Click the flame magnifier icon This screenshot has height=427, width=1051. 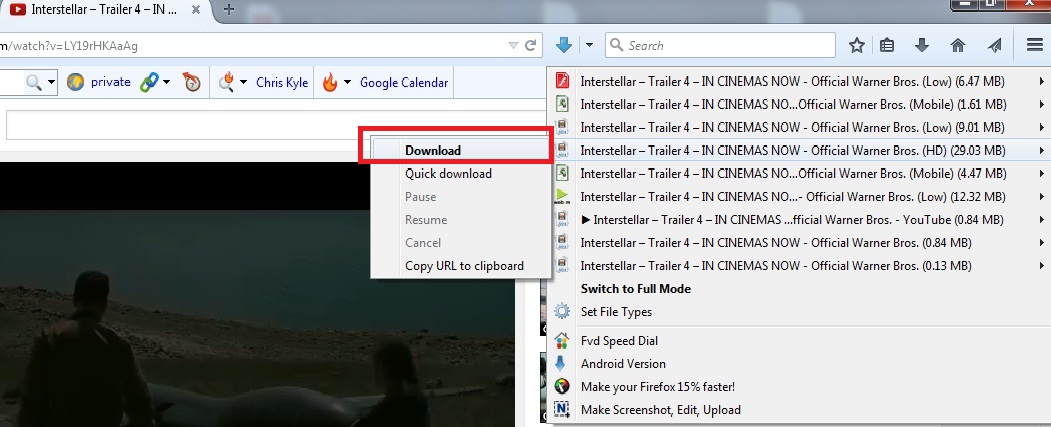[x=226, y=82]
